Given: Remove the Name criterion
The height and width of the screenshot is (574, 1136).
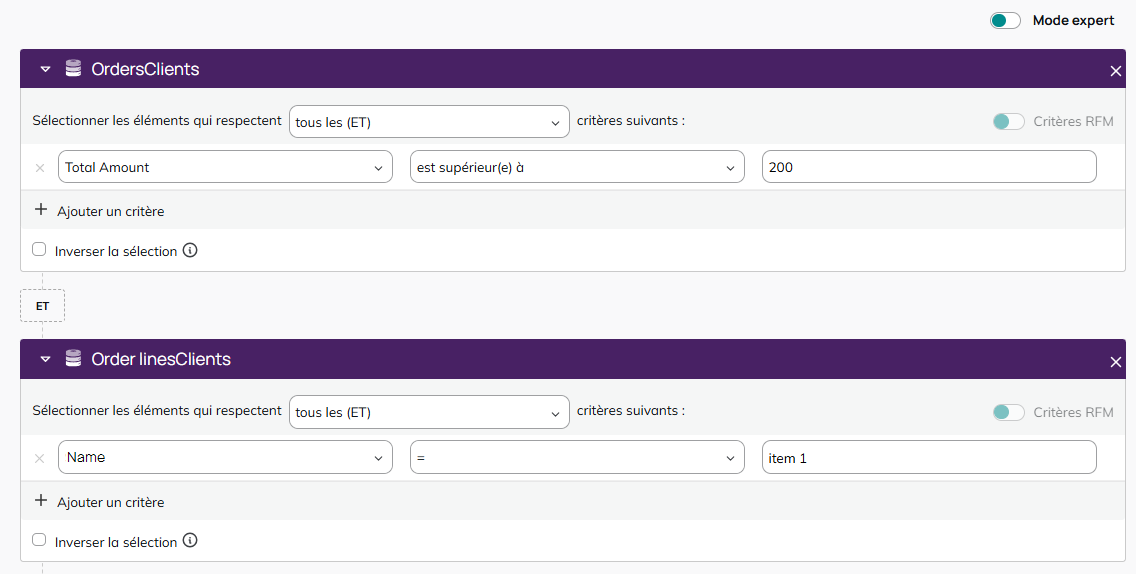Looking at the screenshot, I should click(x=40, y=458).
